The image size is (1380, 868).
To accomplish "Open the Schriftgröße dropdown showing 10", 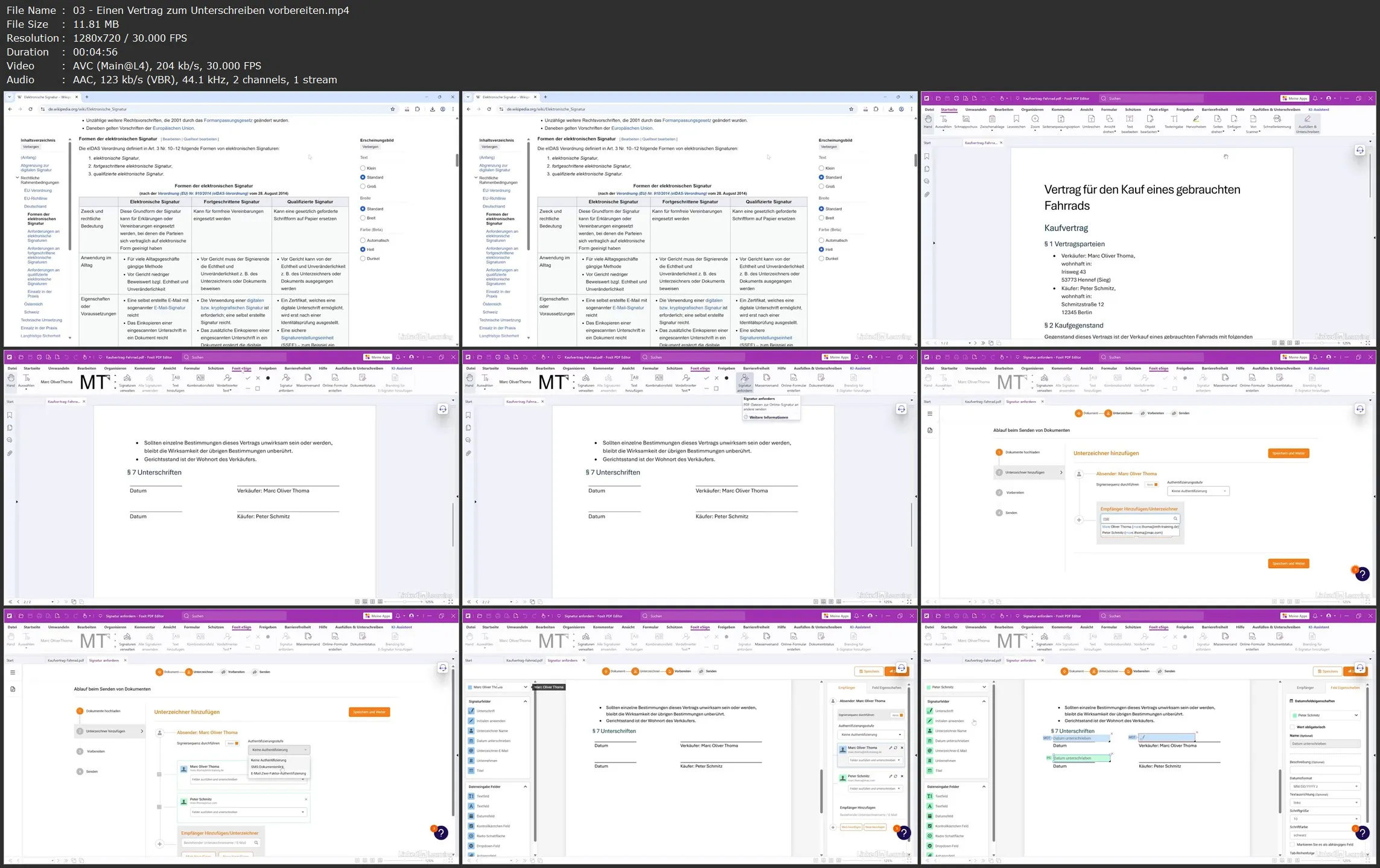I will click(x=1324, y=819).
